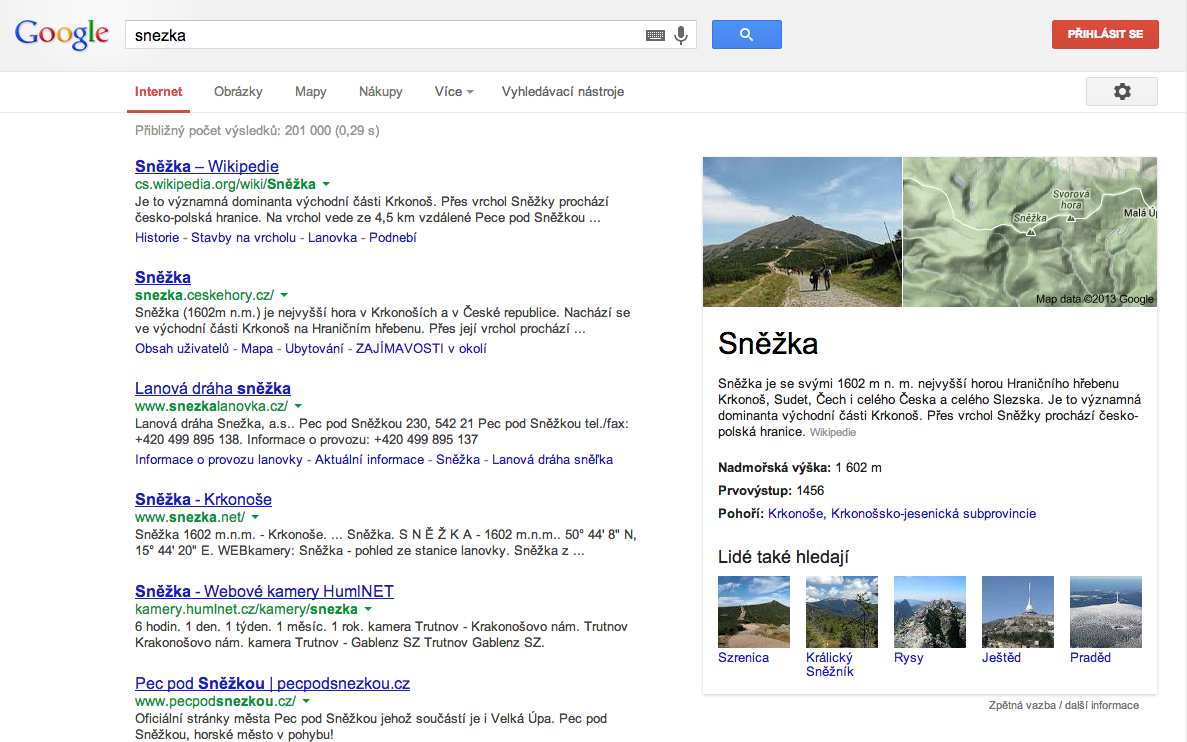Expand arrow next to www.pecpodsnezkou.cz/
Screen dimensions: 1187x742
click(x=306, y=701)
